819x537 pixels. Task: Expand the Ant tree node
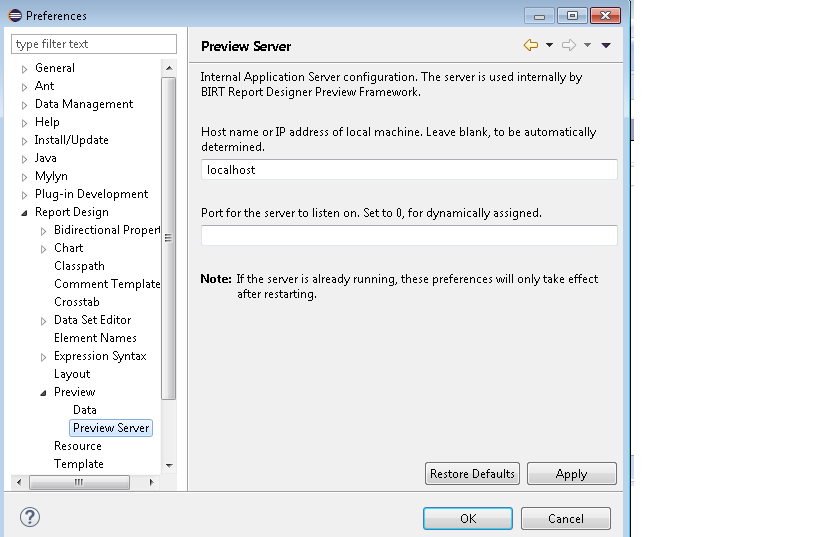click(x=24, y=87)
